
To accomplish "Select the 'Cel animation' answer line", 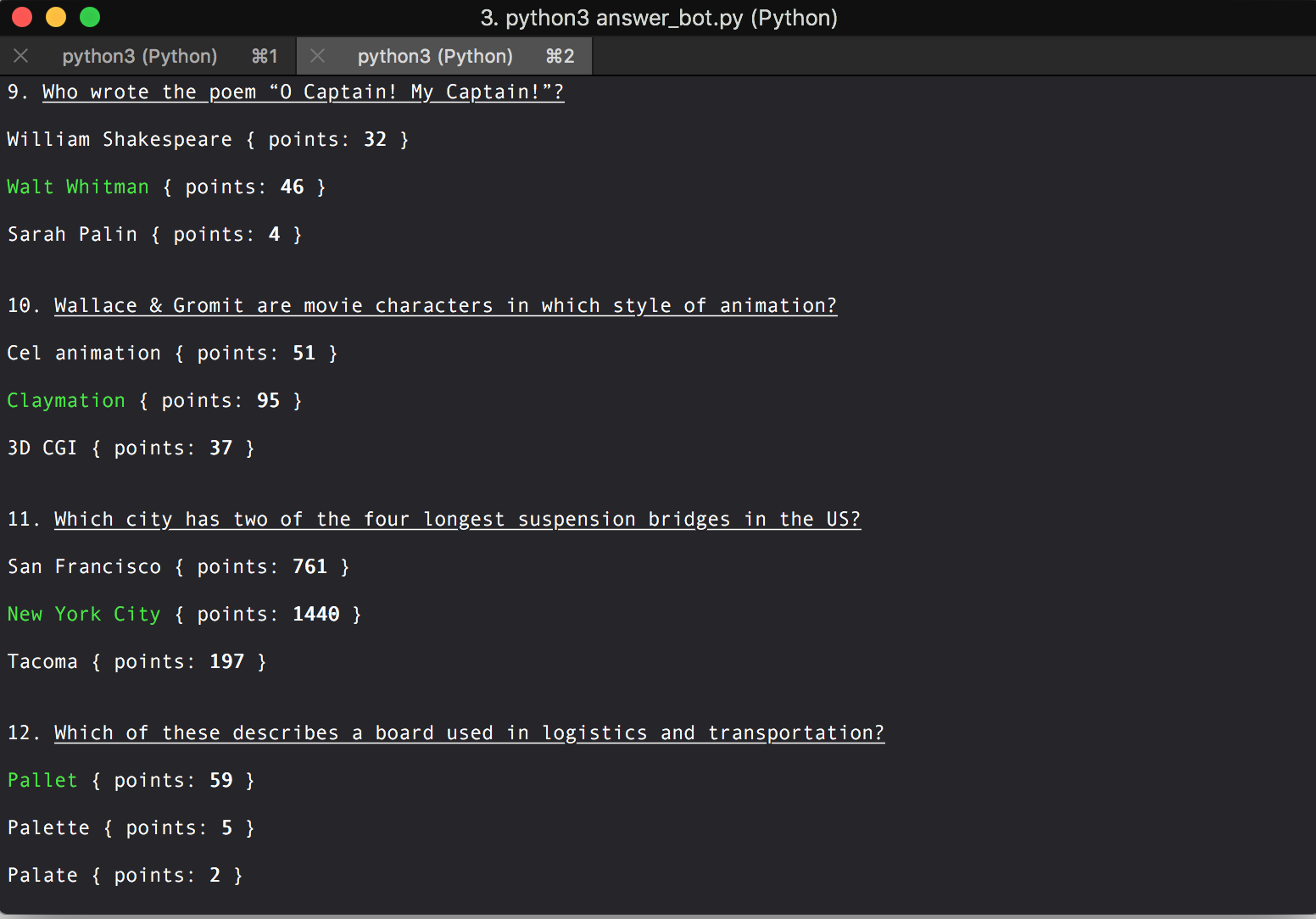I will pos(172,354).
